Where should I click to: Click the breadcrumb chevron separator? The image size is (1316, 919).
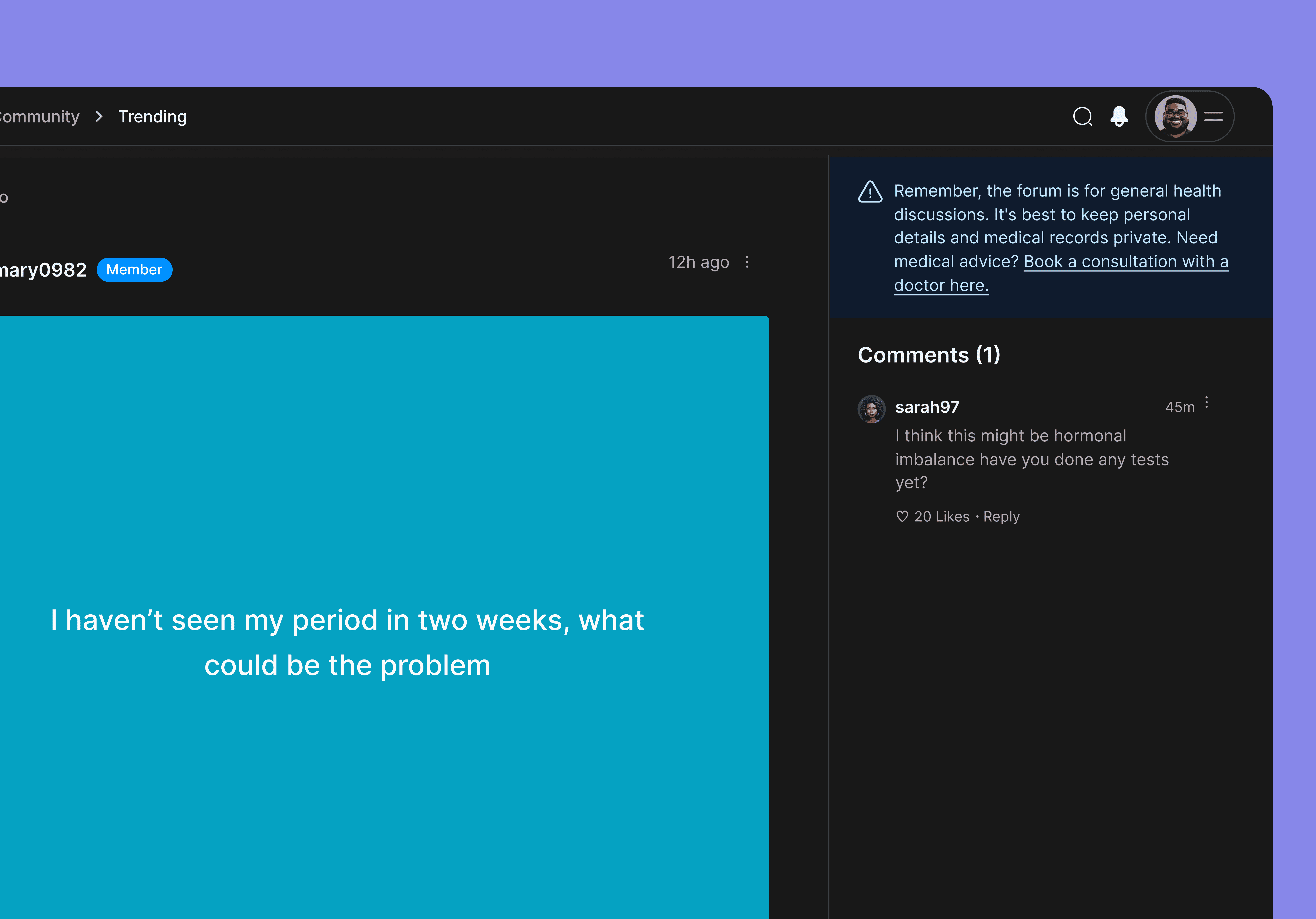(99, 116)
